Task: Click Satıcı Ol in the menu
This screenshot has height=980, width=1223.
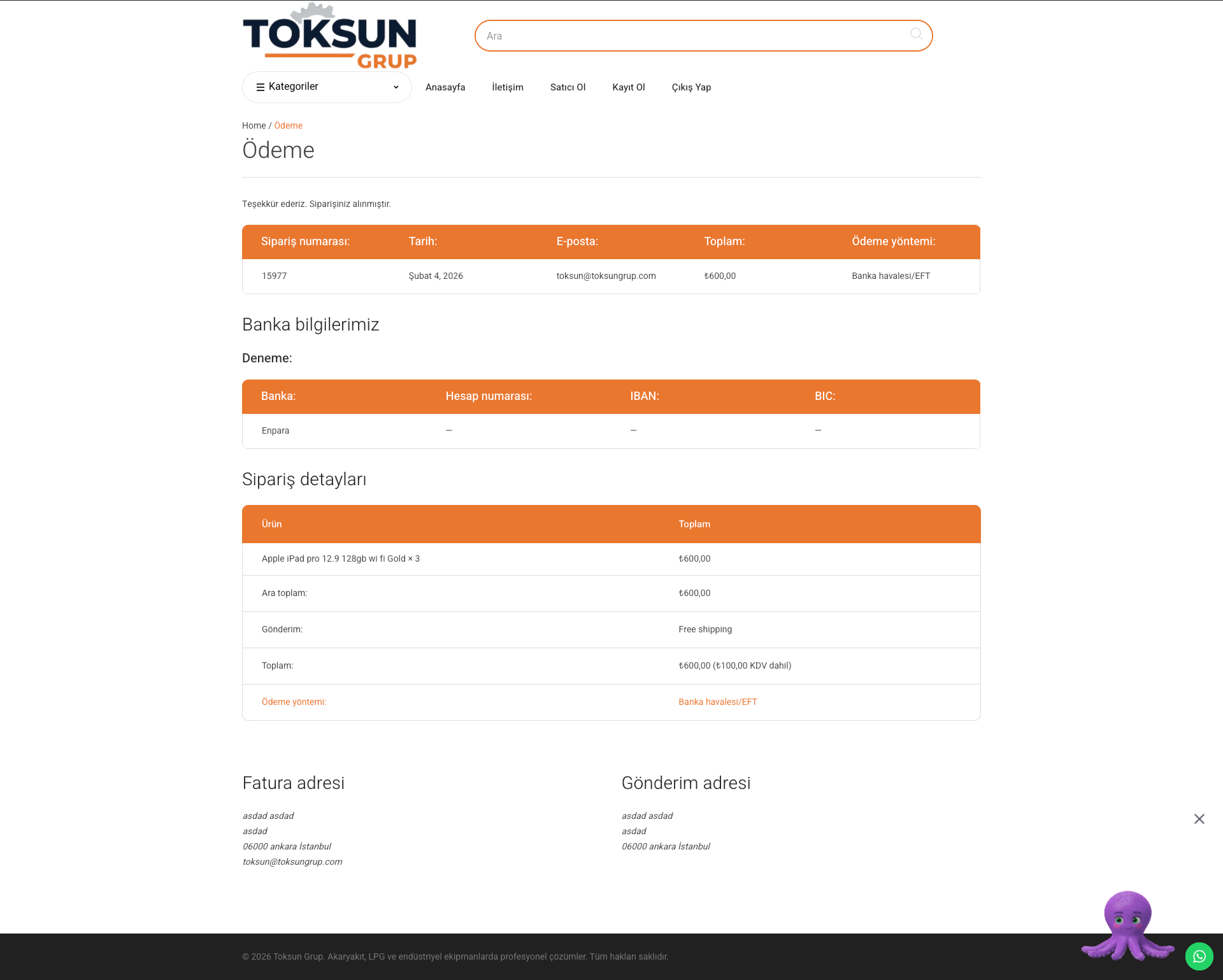Action: pos(568,87)
